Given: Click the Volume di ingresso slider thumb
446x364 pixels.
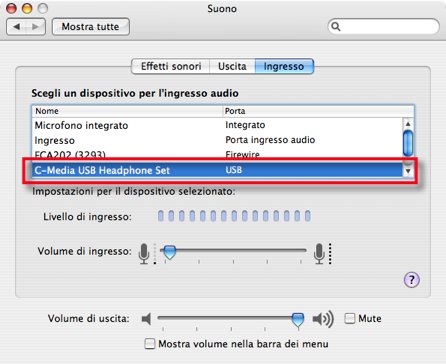Looking at the screenshot, I should (170, 253).
